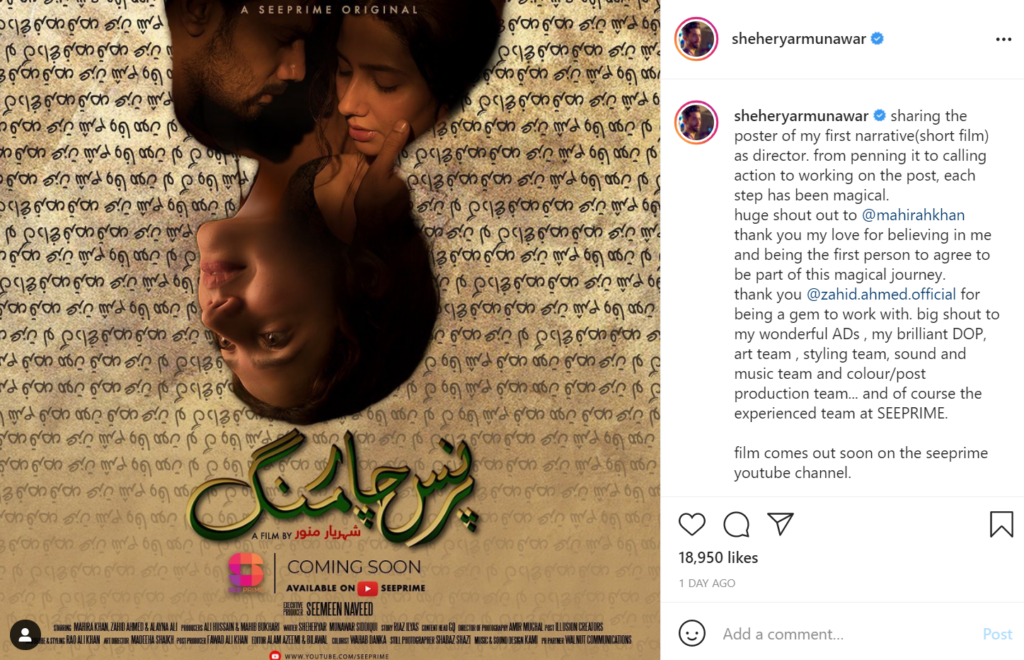Open the profile avatar beside the caption

(x=696, y=122)
